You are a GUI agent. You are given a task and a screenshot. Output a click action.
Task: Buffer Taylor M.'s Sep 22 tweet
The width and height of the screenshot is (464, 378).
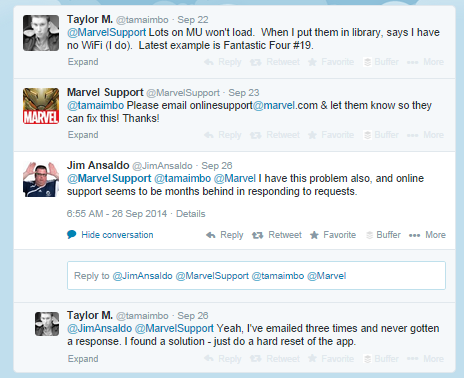tap(381, 62)
